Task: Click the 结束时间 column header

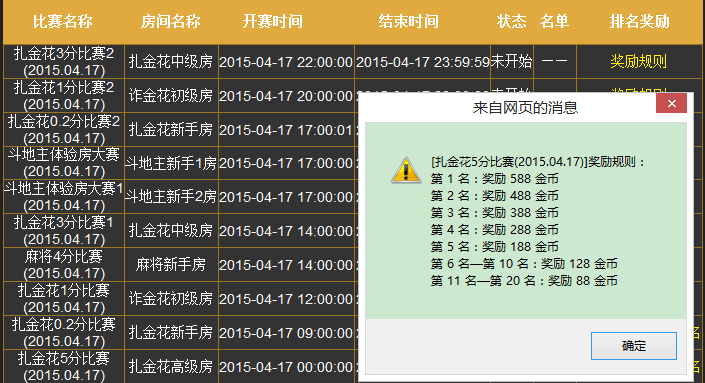Action: 408,21
